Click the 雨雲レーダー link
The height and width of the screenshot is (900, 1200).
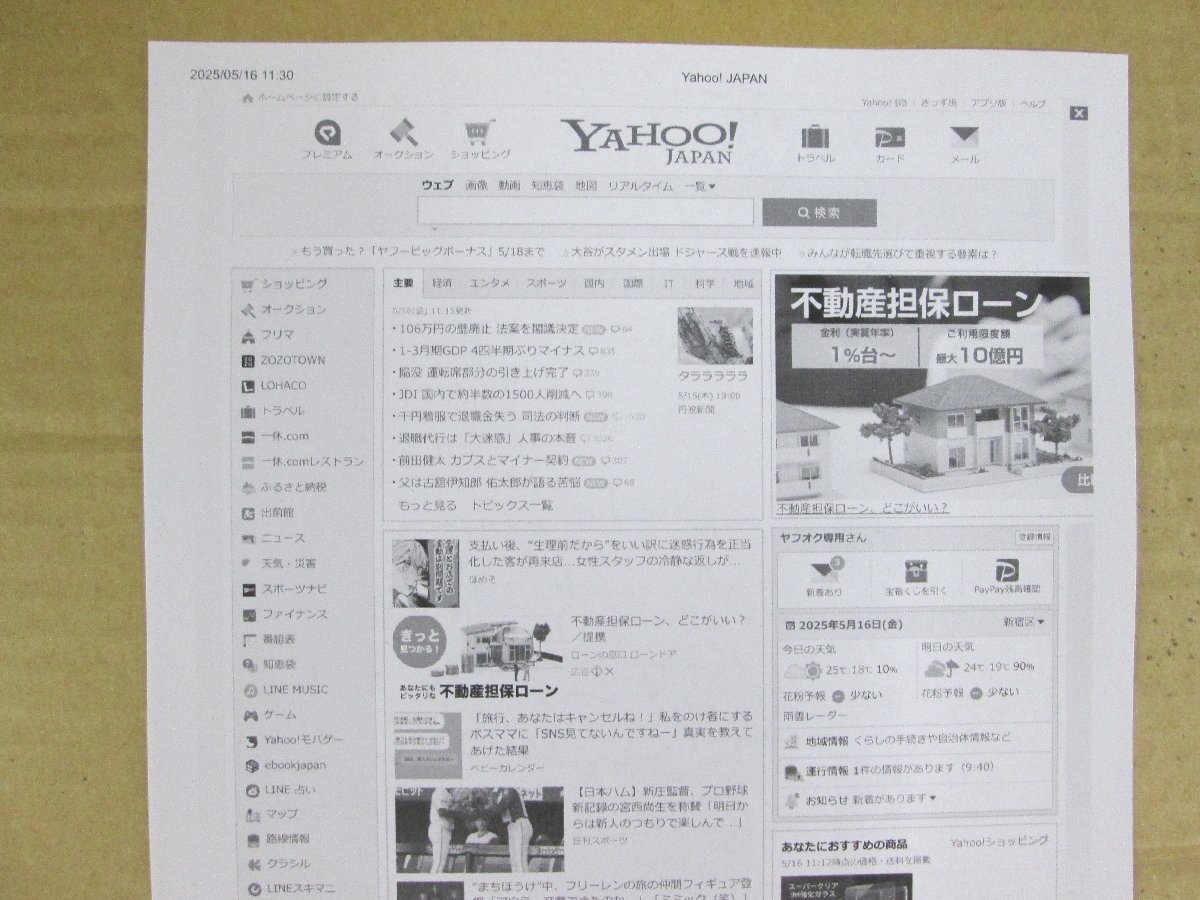click(x=816, y=716)
